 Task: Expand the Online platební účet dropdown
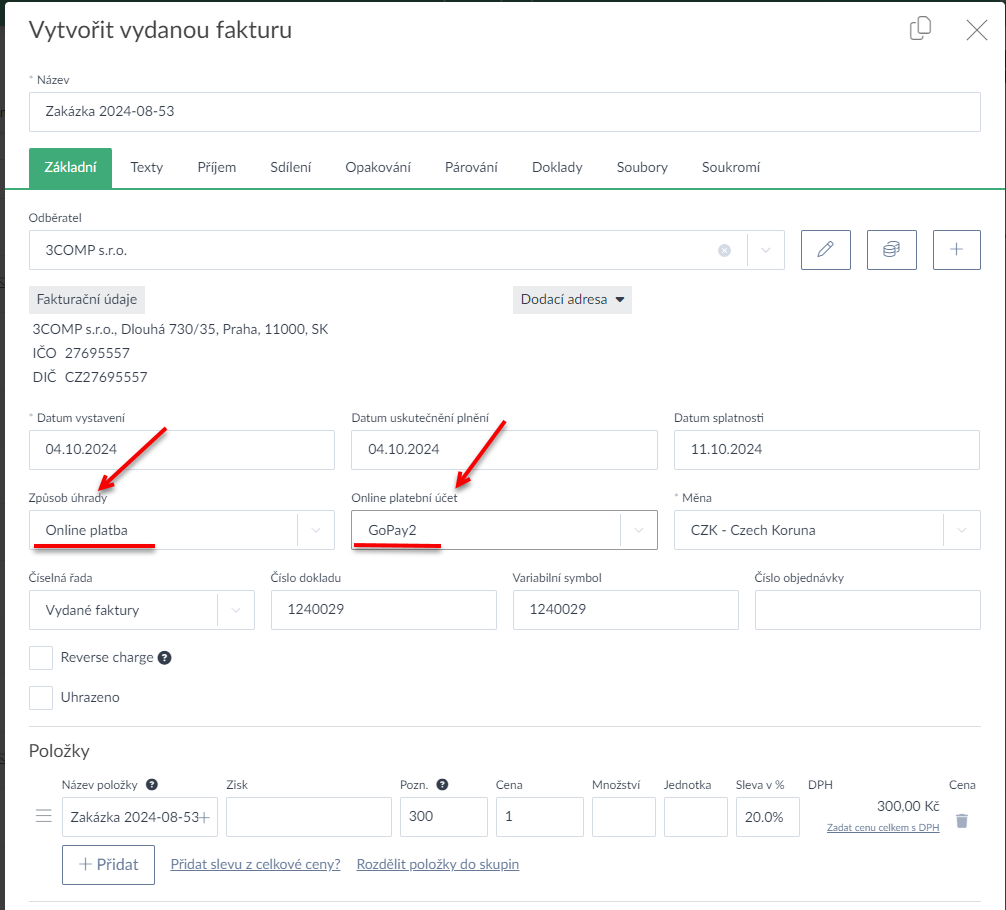(x=639, y=530)
